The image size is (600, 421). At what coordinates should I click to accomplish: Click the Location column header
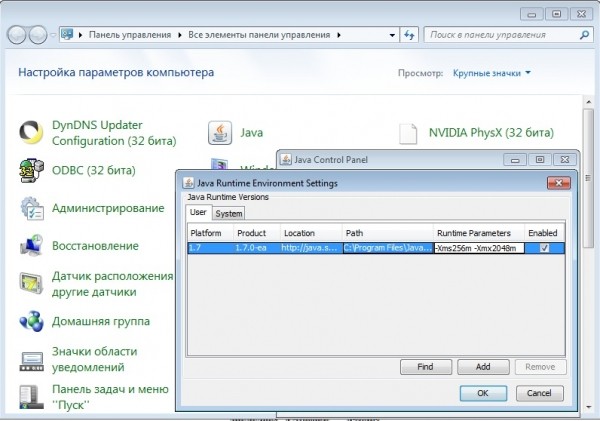(x=311, y=233)
